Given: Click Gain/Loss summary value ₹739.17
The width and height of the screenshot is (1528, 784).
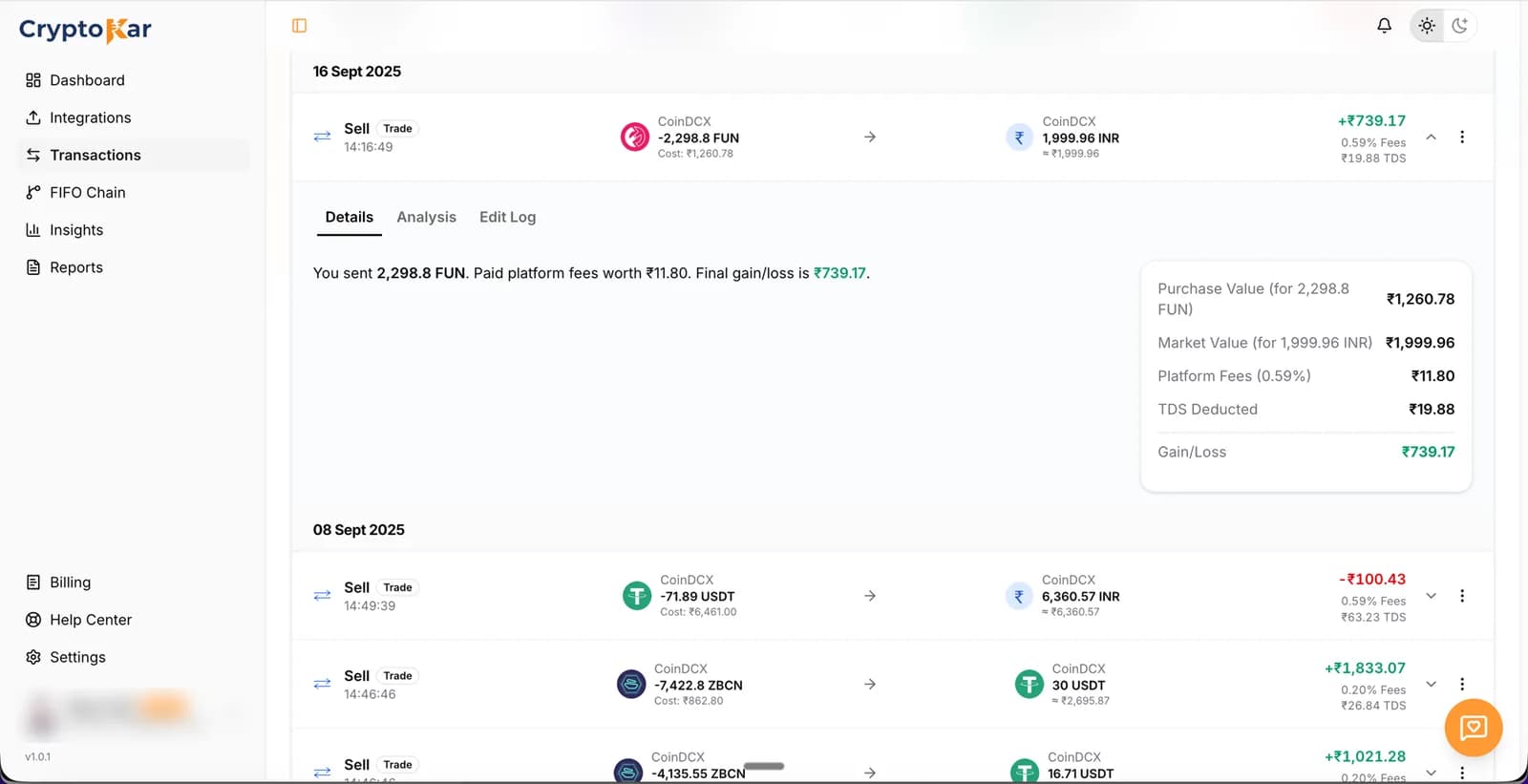Looking at the screenshot, I should 1428,453.
